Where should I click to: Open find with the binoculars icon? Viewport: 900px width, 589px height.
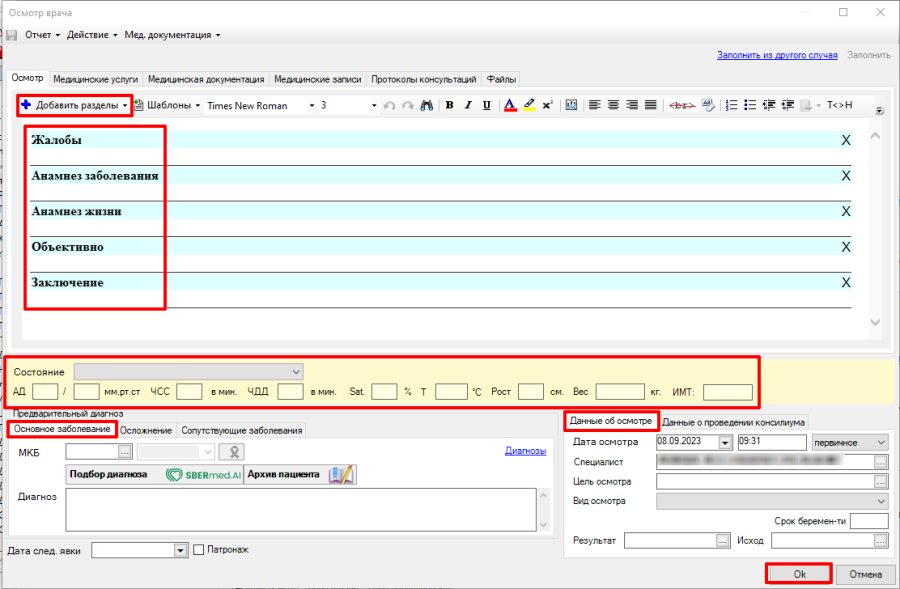426,106
